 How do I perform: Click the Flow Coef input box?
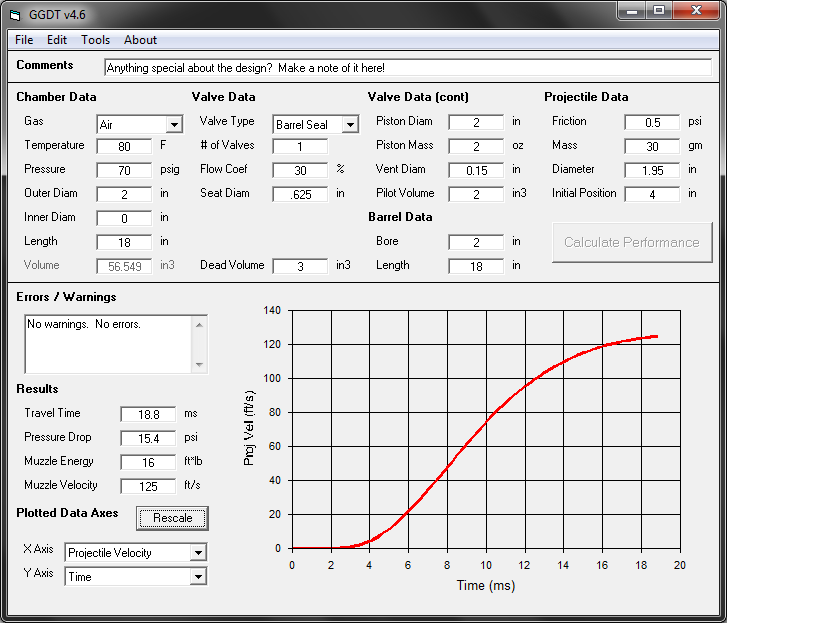tap(300, 170)
